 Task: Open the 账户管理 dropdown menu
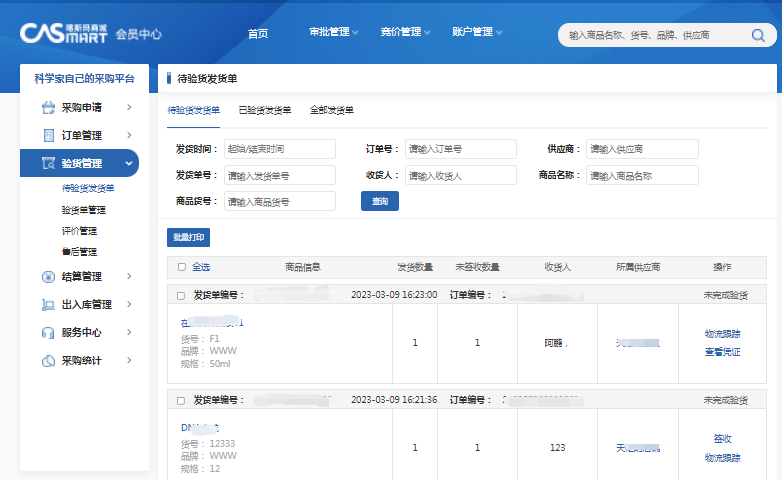(x=477, y=32)
